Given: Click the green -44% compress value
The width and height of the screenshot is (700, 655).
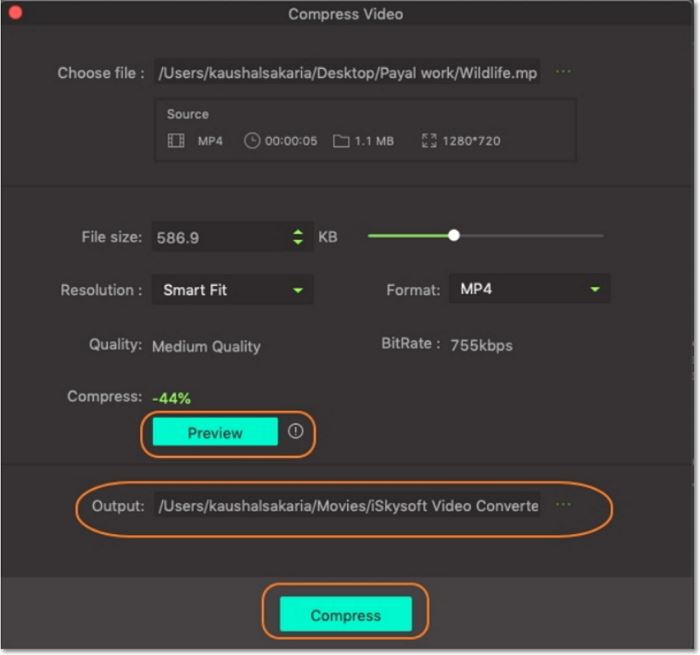Looking at the screenshot, I should [171, 398].
